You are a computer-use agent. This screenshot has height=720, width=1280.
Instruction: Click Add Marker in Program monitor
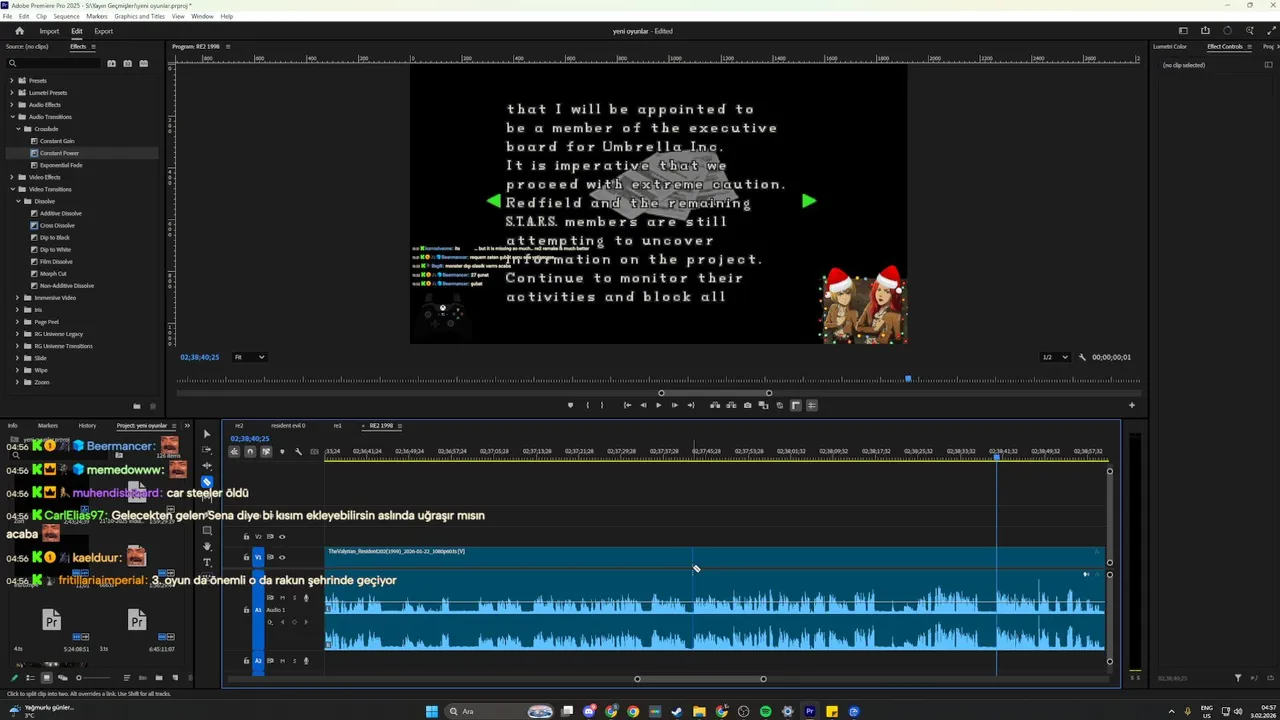[x=570, y=405]
